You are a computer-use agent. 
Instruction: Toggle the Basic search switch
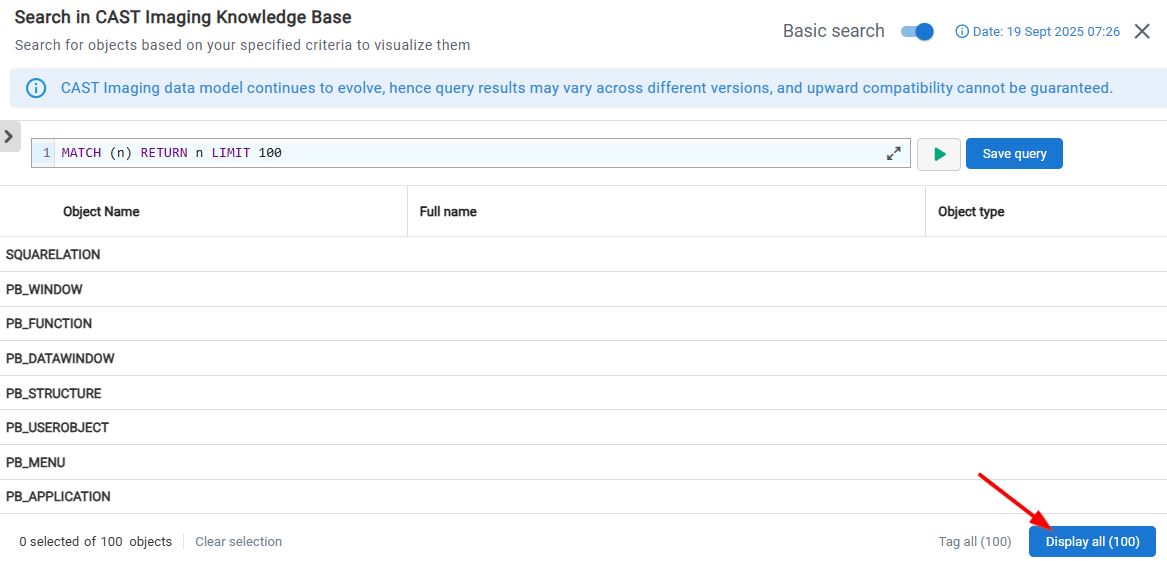(x=917, y=32)
